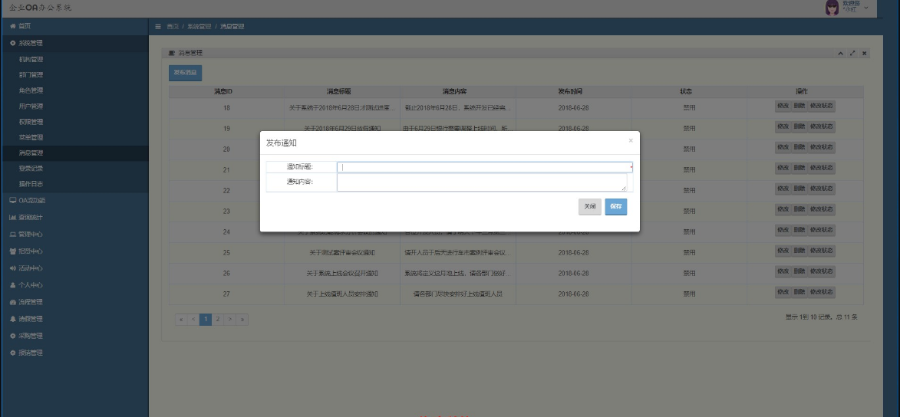Open 机构管理 in the sidebar
This screenshot has height=417, width=900.
tap(31, 59)
